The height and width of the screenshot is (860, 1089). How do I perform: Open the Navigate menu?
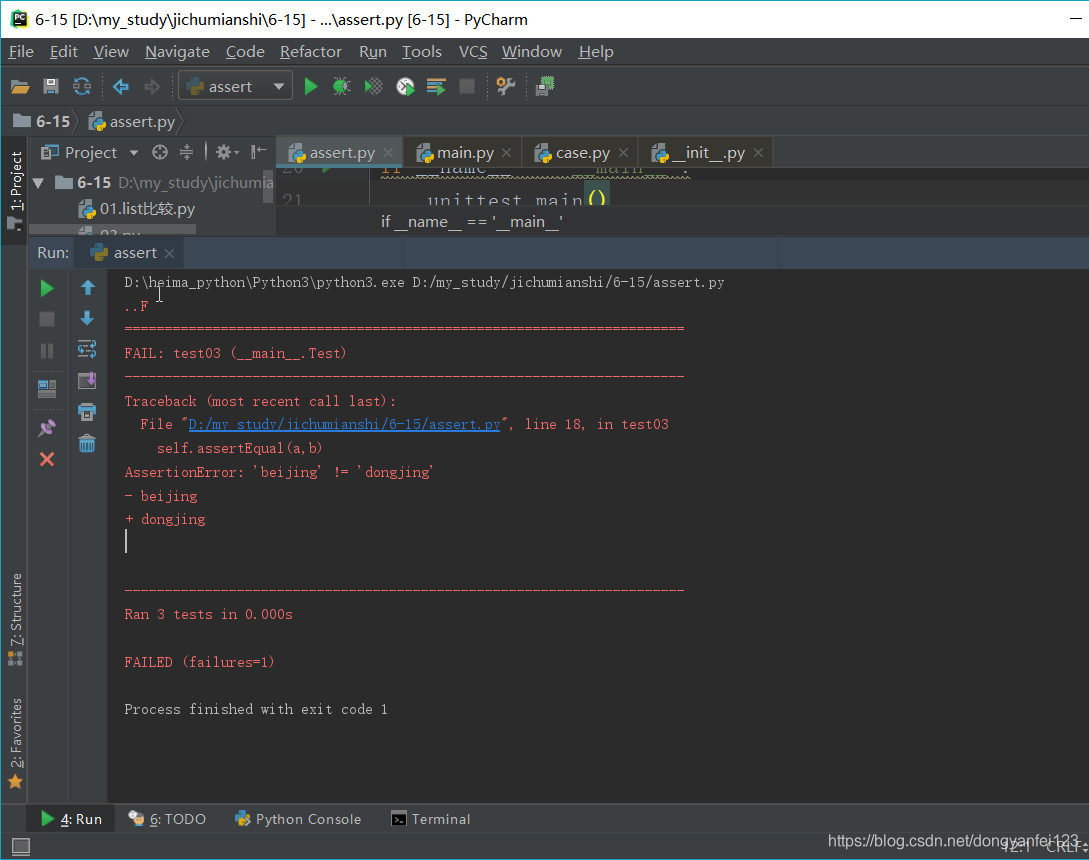click(x=177, y=52)
